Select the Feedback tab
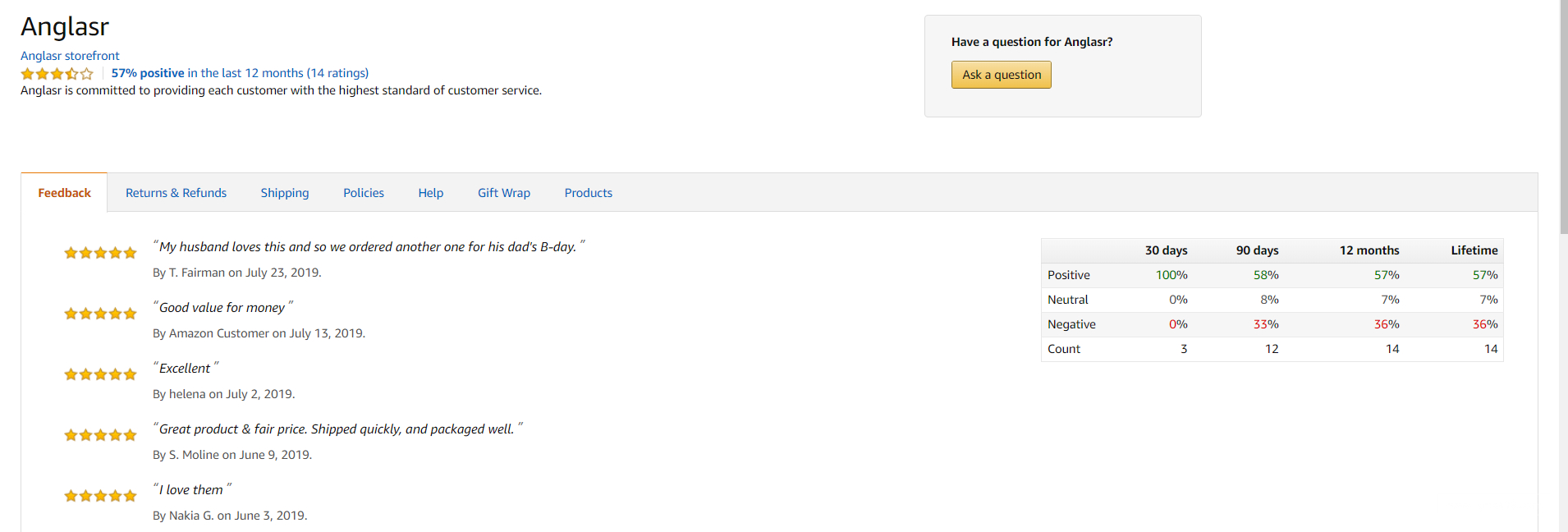Screen dimensions: 1568x532 click(64, 193)
